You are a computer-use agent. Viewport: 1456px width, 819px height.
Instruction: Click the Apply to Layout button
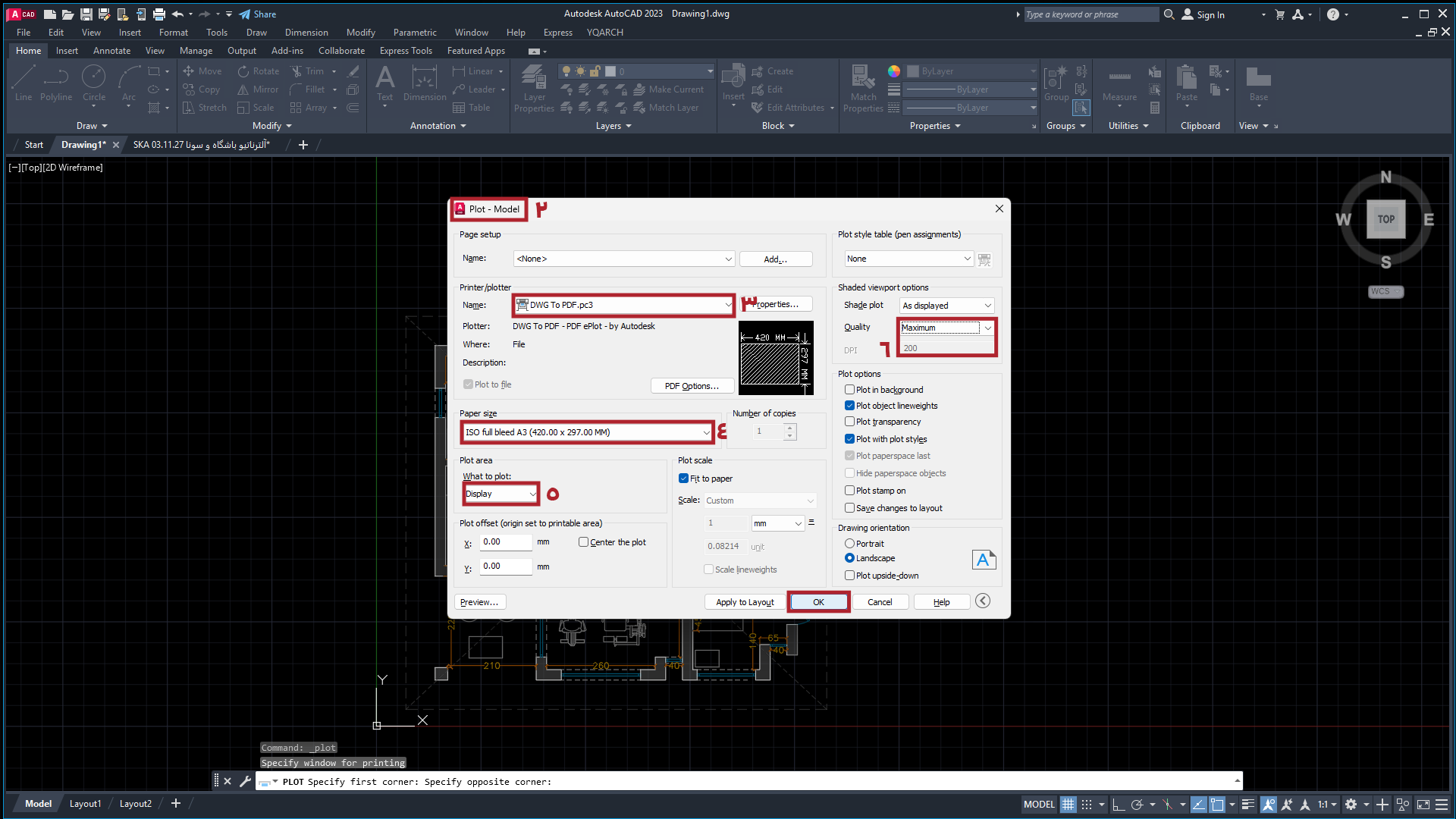coord(745,602)
